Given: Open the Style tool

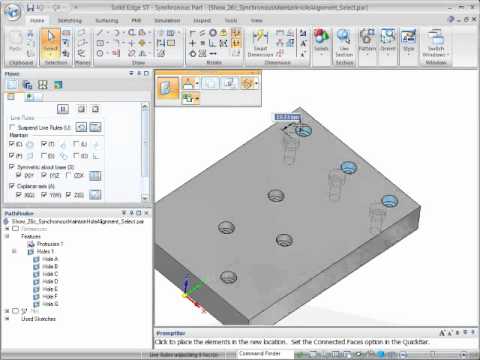Looking at the screenshot, I should tap(408, 42).
